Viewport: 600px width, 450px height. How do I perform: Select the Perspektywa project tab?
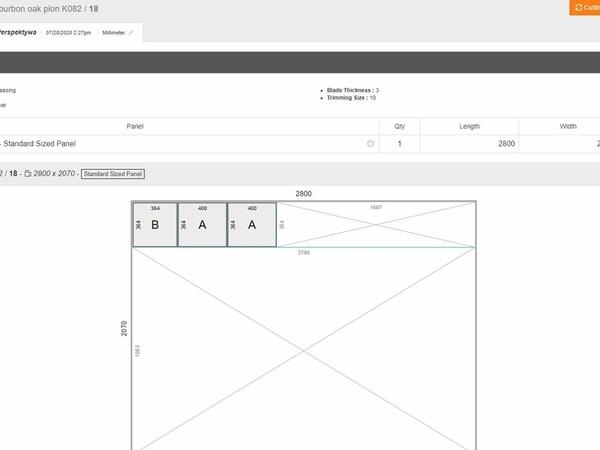click(x=20, y=32)
